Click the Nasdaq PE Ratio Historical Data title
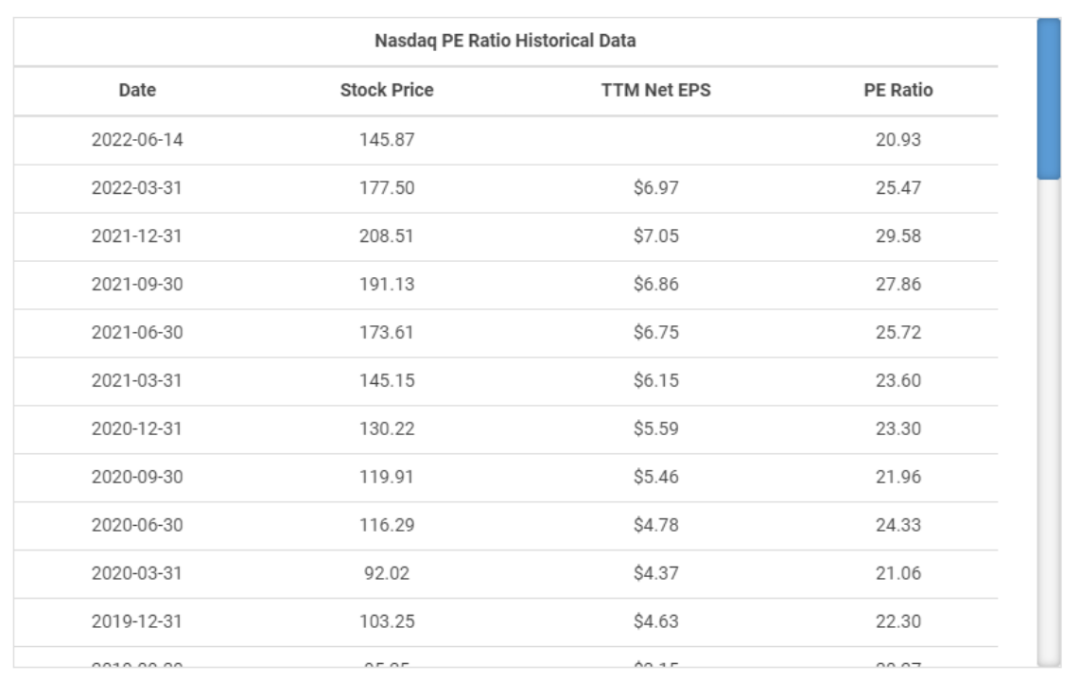Viewport: 1080px width, 681px height. coord(505,41)
